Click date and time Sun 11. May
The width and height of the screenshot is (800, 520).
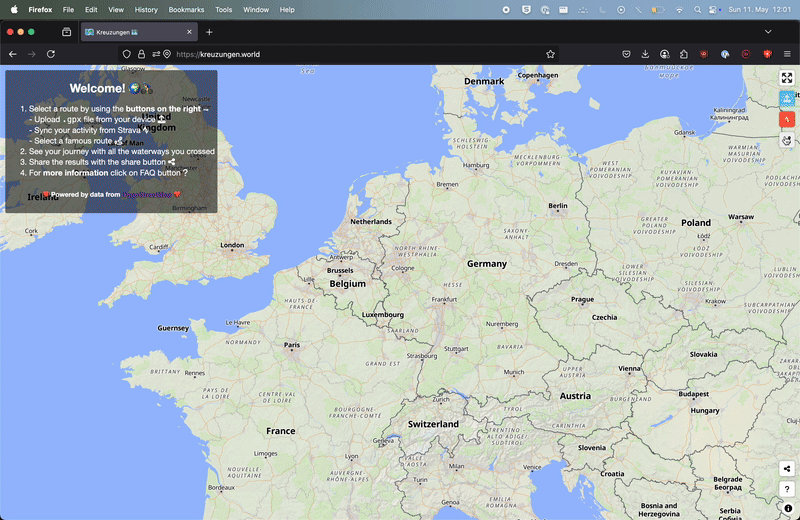tap(759, 10)
